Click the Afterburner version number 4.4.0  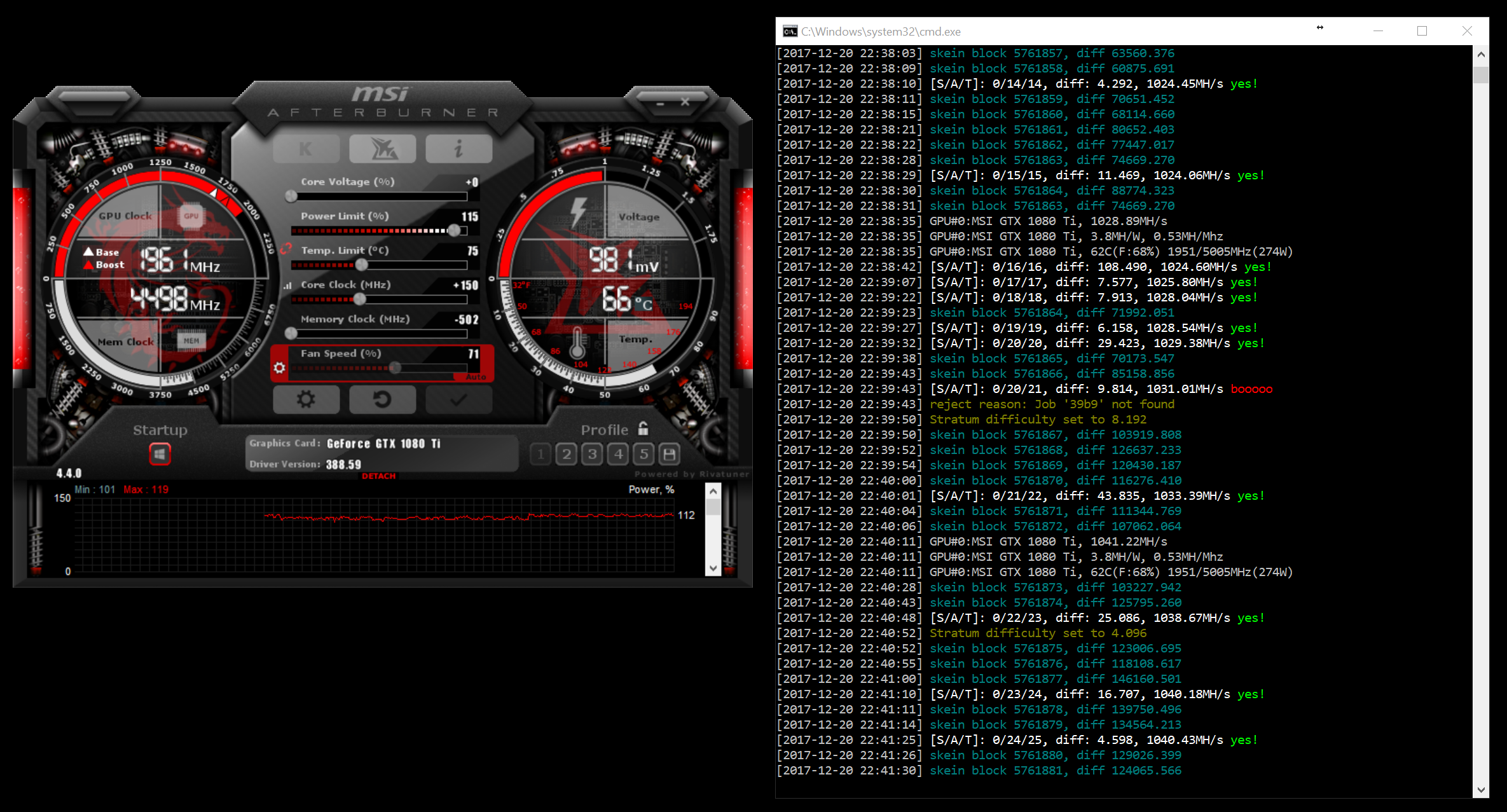pyautogui.click(x=69, y=473)
